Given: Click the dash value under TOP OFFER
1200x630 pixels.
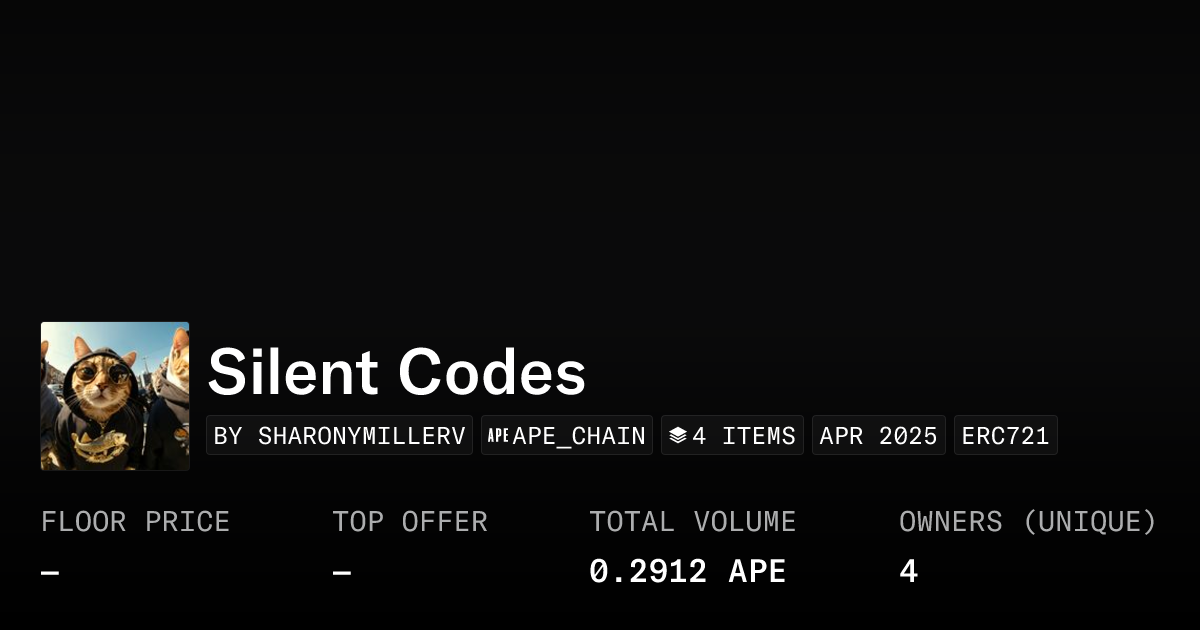Looking at the screenshot, I should point(342,573).
